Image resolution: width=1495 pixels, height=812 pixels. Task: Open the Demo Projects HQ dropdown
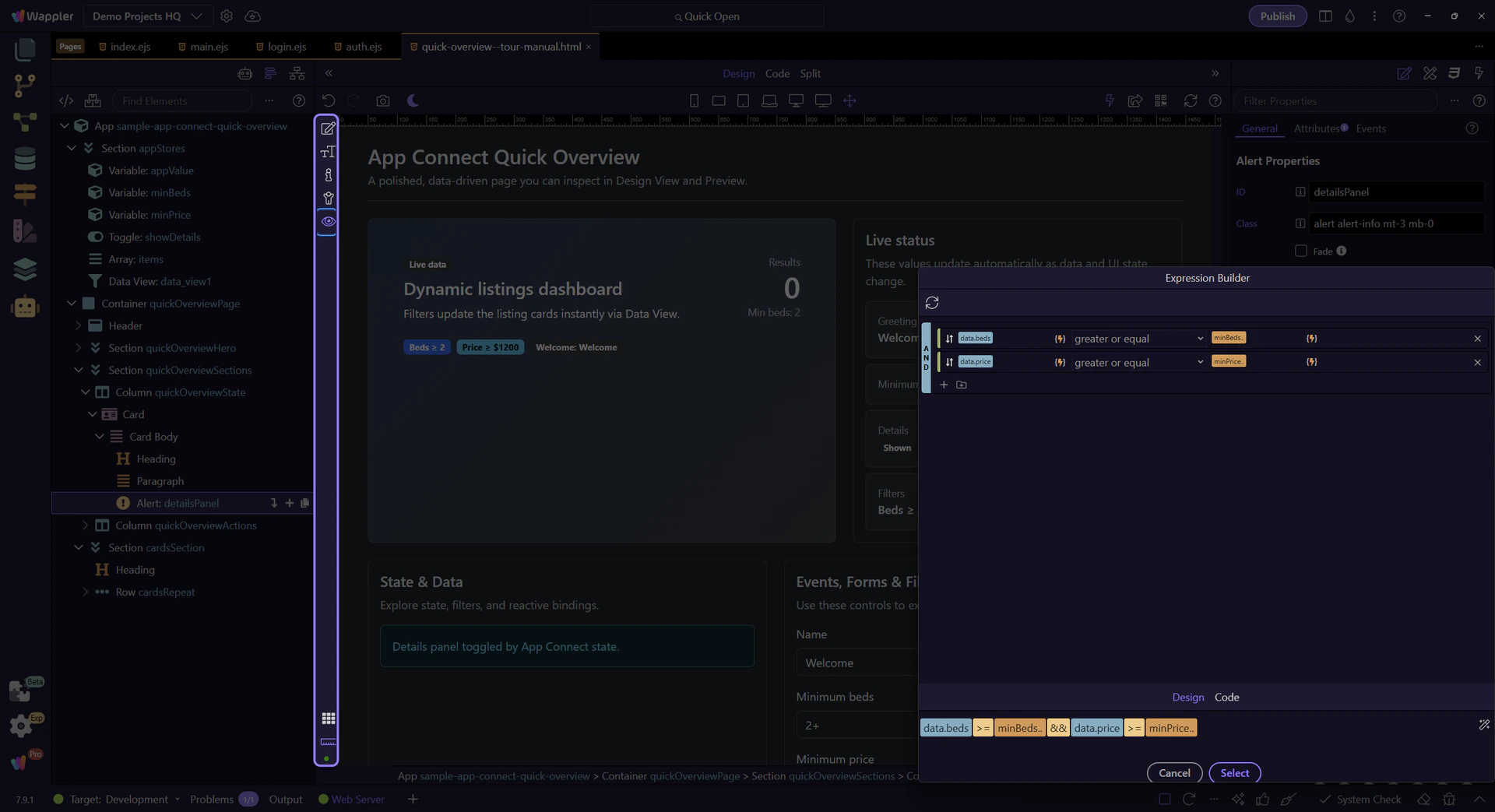point(147,16)
